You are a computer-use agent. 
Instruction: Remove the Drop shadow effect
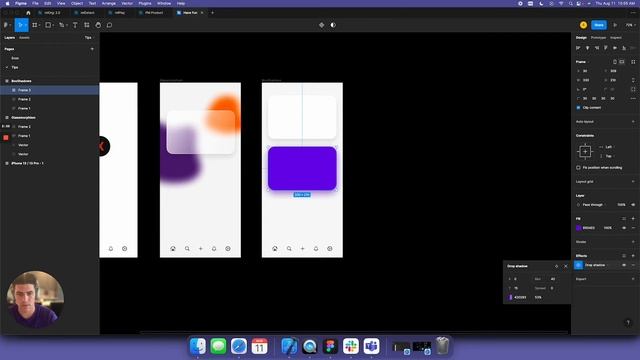(x=633, y=265)
